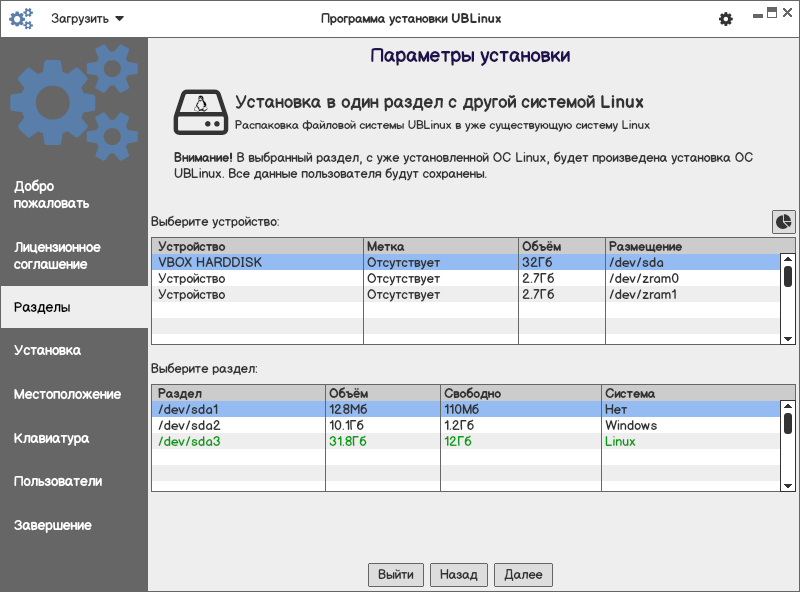This screenshot has height=592, width=800.
Task: Click device list scrollbar down arrow
Action: pos(788,339)
